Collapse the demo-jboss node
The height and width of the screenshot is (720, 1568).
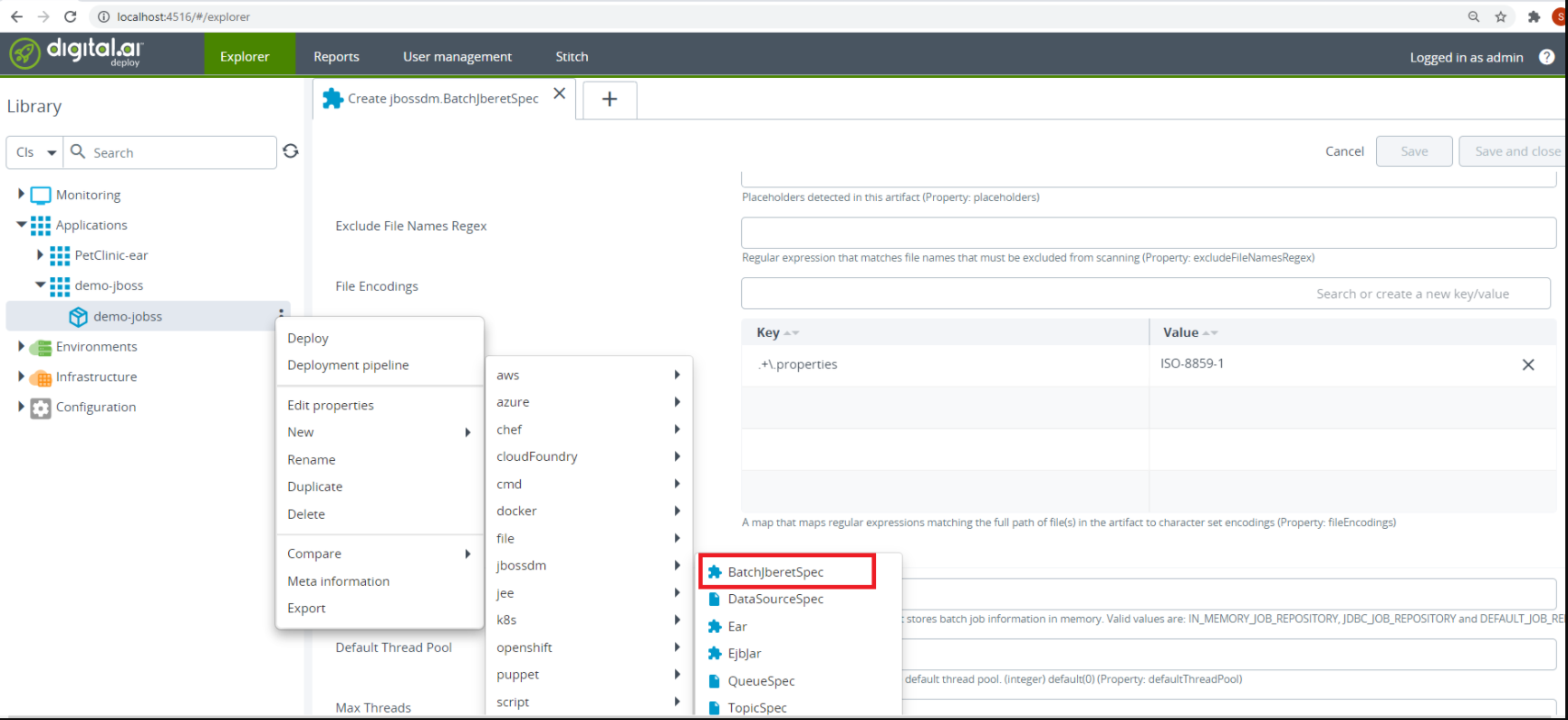coord(40,285)
